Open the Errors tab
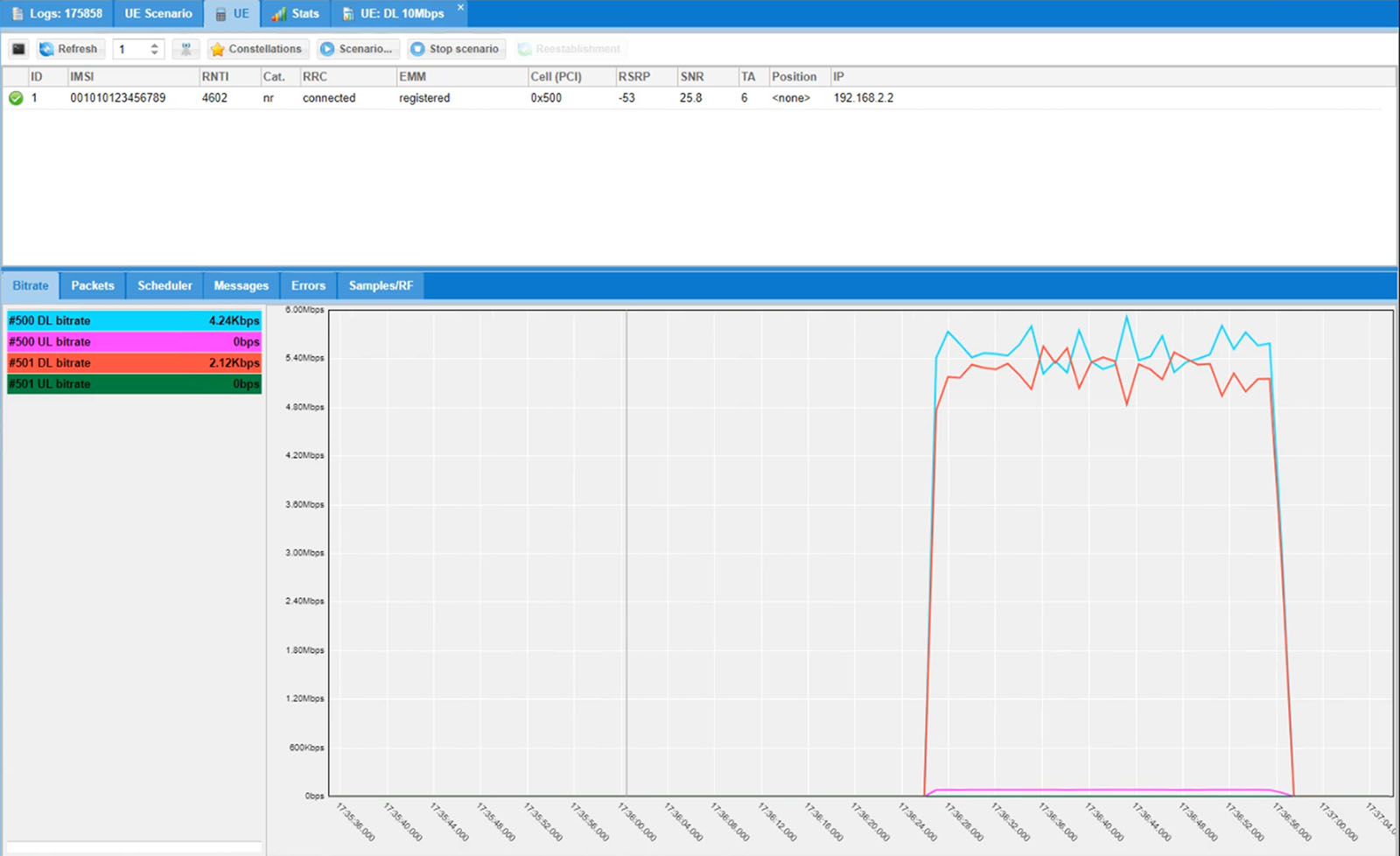Screen dimensions: 1400x856 pos(308,285)
